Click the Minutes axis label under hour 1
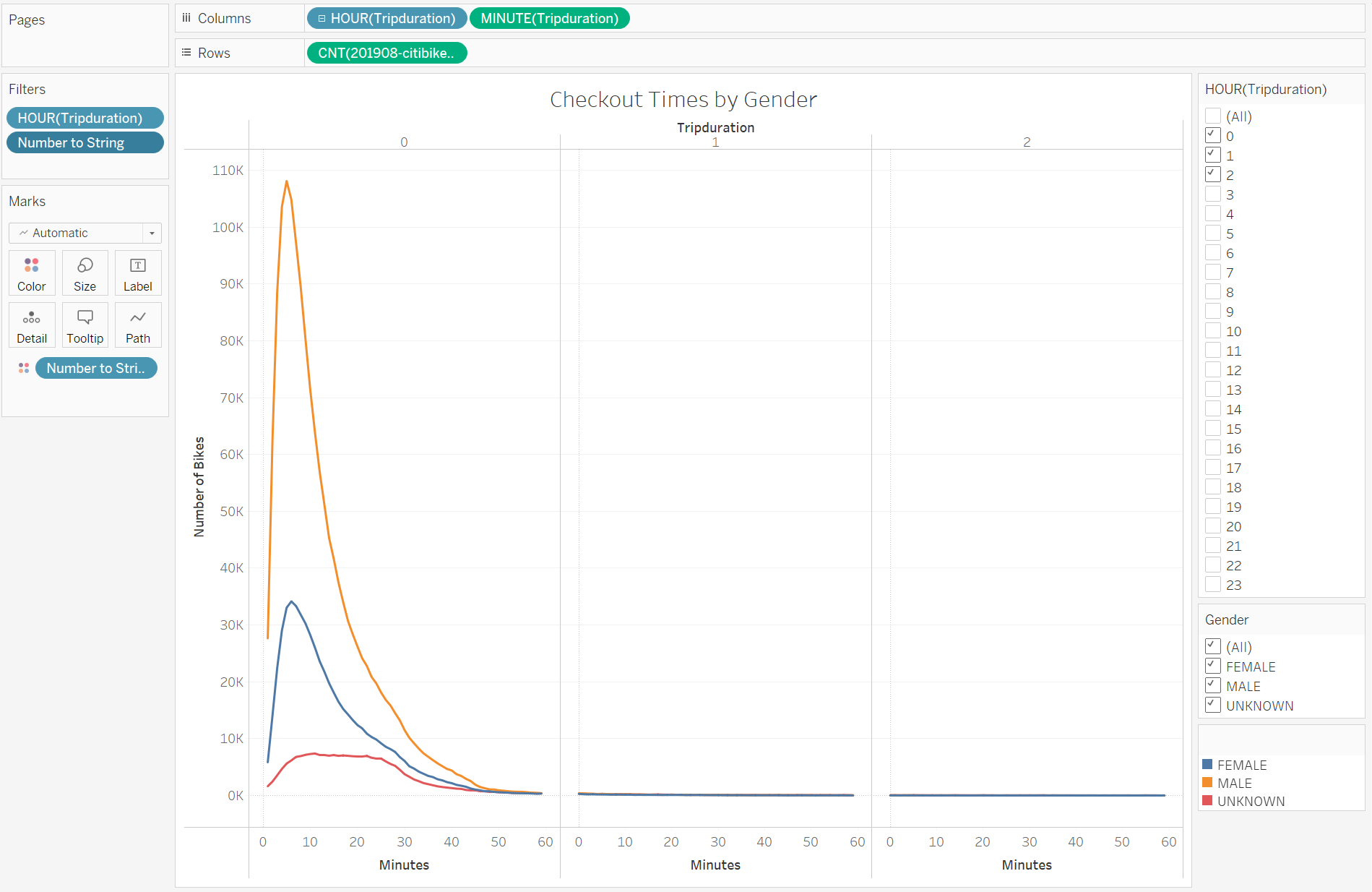 tap(715, 865)
